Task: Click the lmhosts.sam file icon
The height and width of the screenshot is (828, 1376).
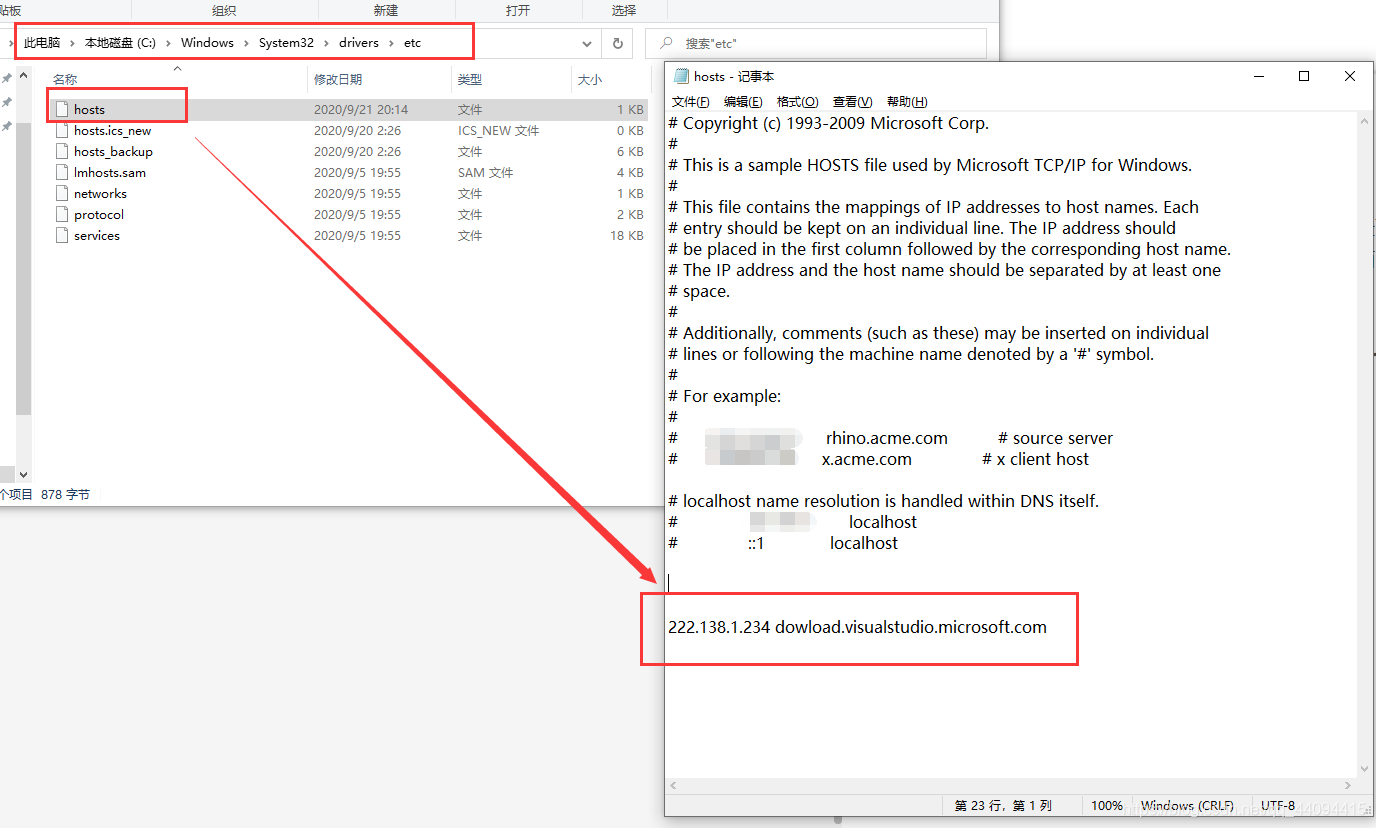Action: 62,172
